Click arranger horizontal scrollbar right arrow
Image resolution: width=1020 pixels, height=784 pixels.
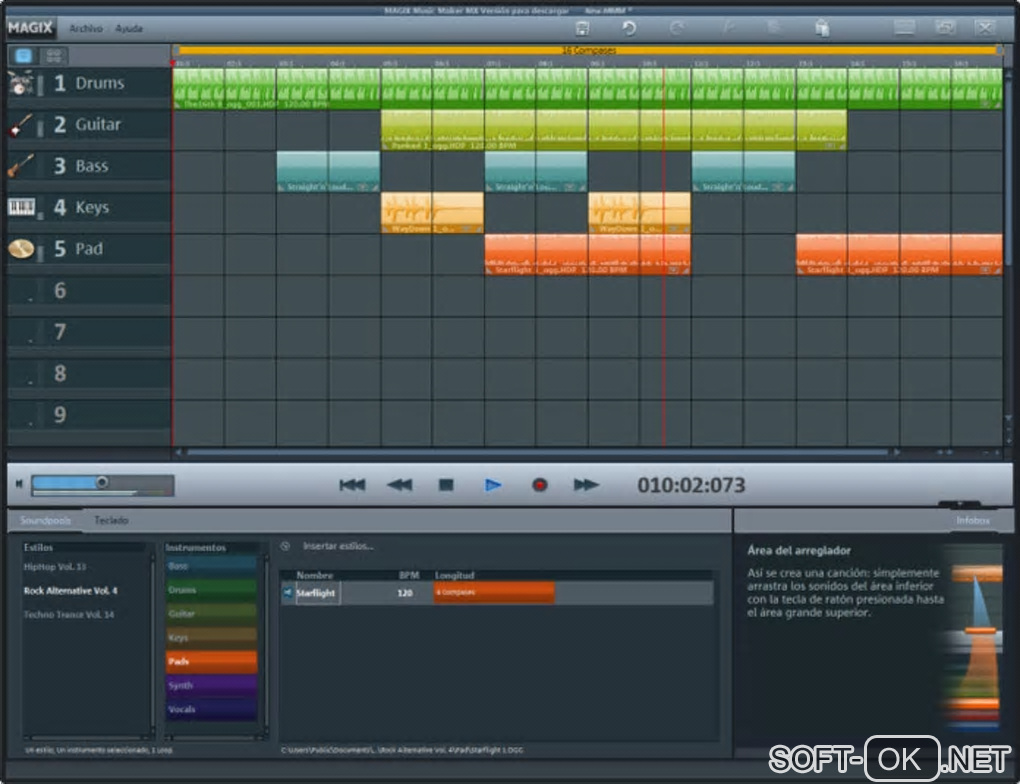(x=897, y=452)
